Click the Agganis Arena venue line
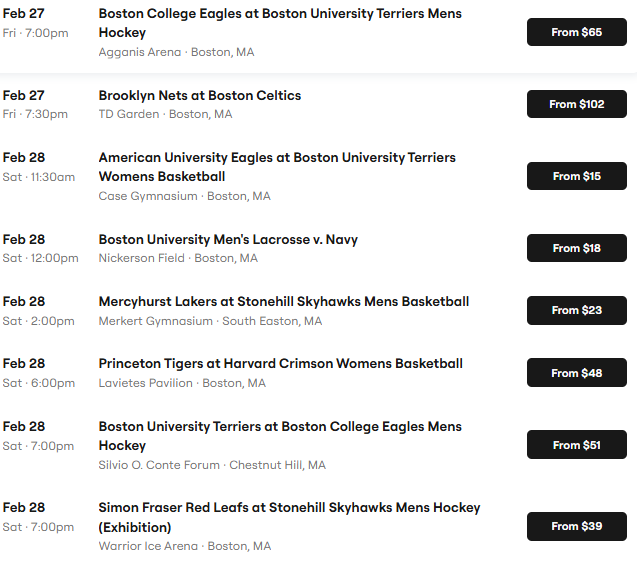637x561 pixels. (176, 52)
